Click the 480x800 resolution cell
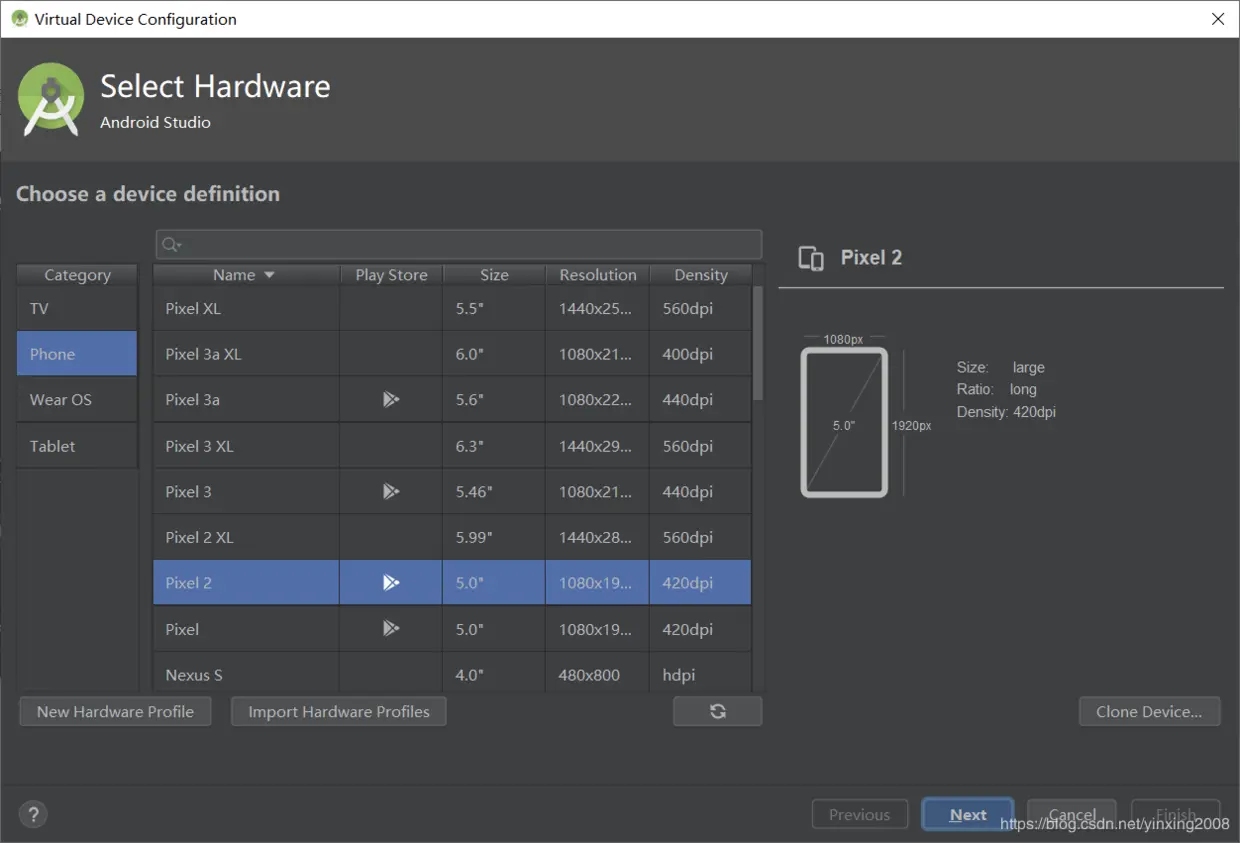 click(x=598, y=675)
